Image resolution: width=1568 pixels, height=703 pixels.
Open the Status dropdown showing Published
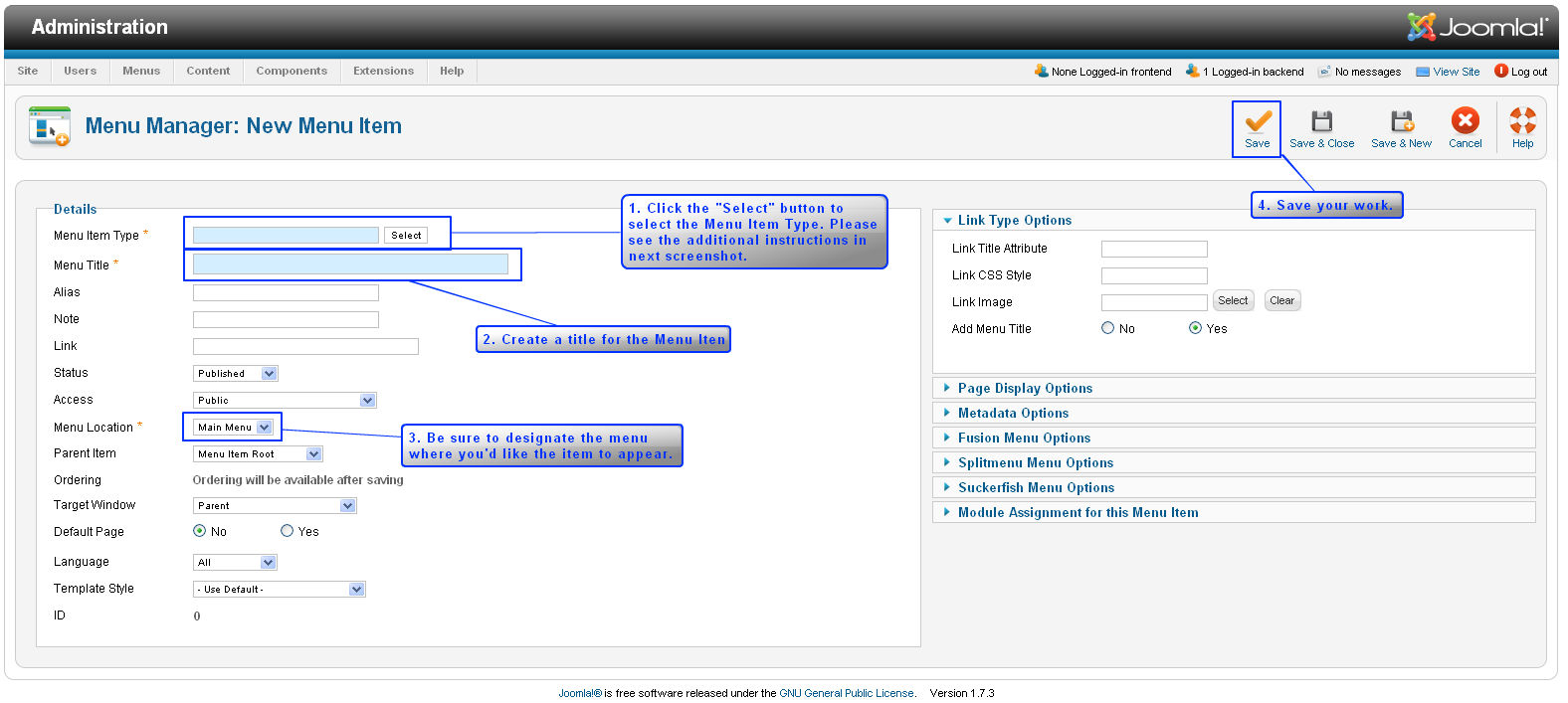(x=236, y=374)
